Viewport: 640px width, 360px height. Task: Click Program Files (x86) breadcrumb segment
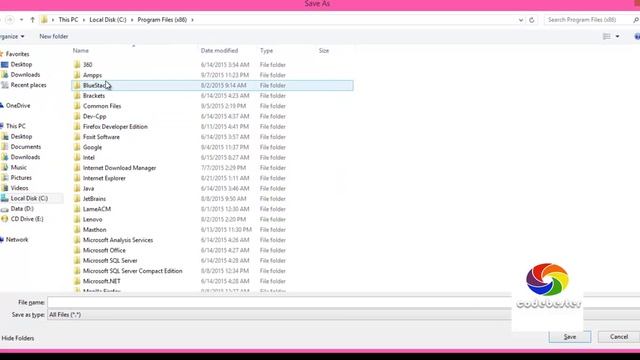162,20
